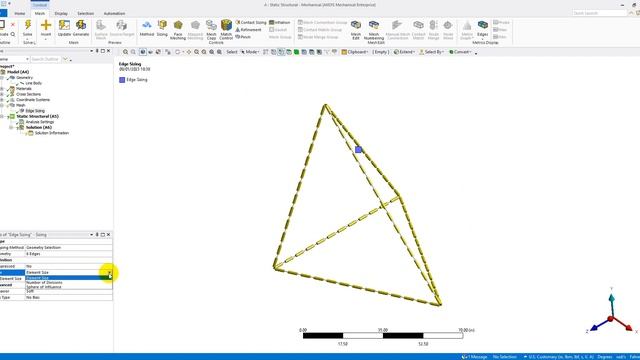Click the Mesh Edit icon

click(356, 25)
